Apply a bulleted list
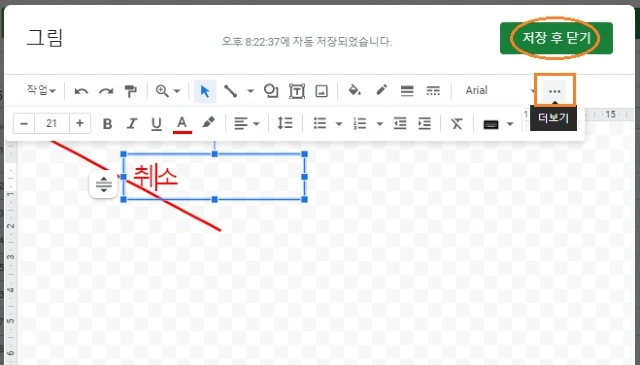This screenshot has width=640, height=365. [320, 123]
